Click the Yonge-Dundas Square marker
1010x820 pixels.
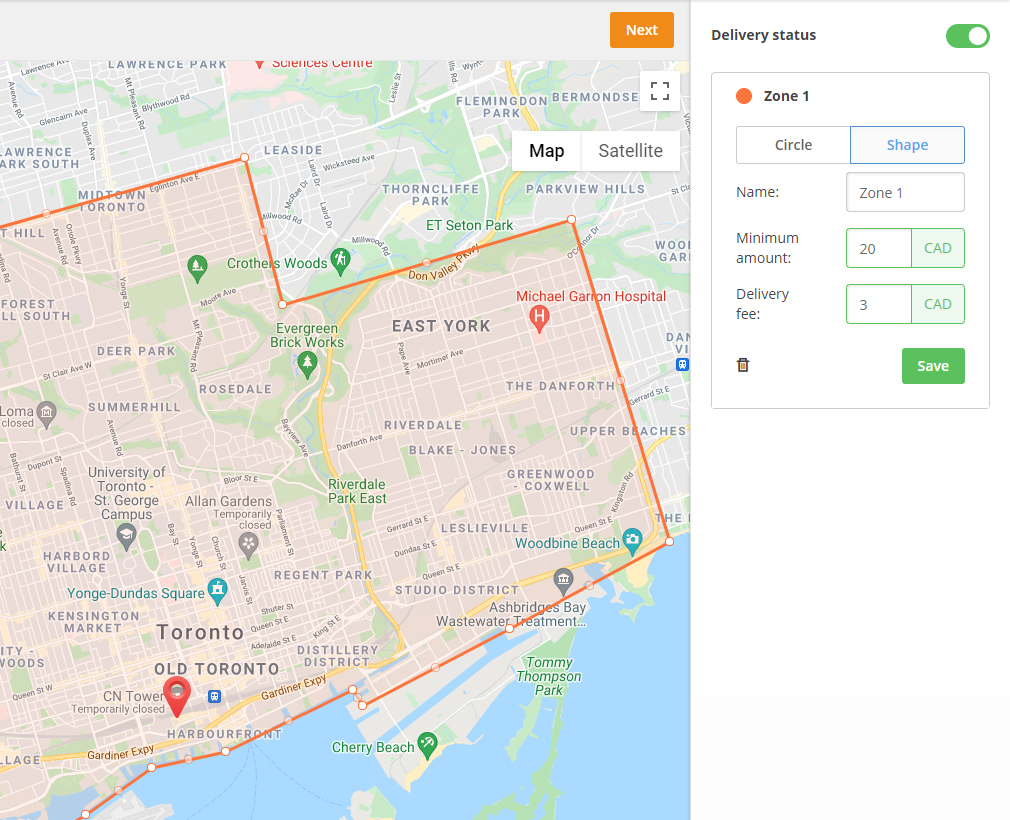[218, 592]
